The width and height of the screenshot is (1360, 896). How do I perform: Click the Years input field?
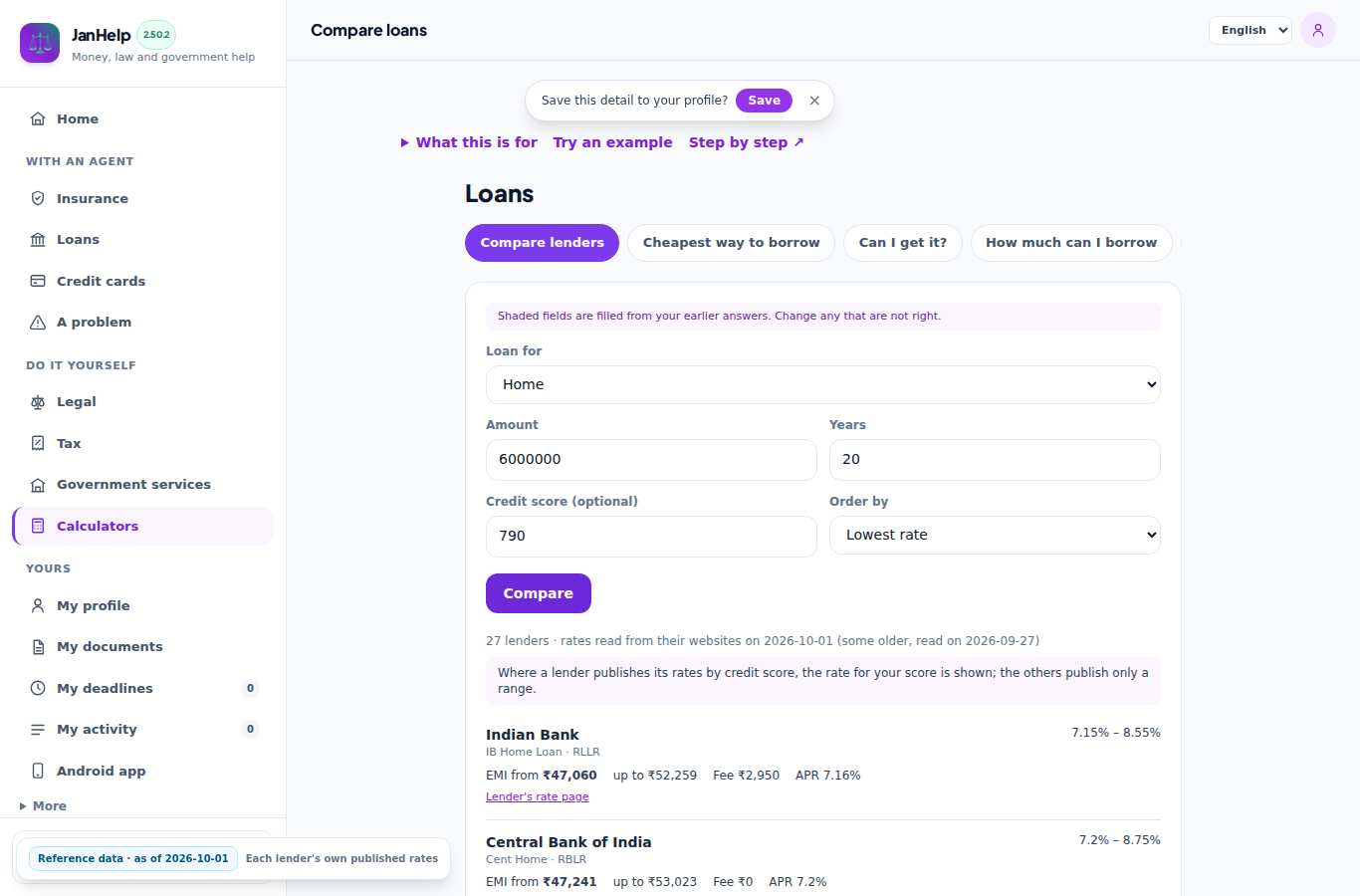(995, 459)
